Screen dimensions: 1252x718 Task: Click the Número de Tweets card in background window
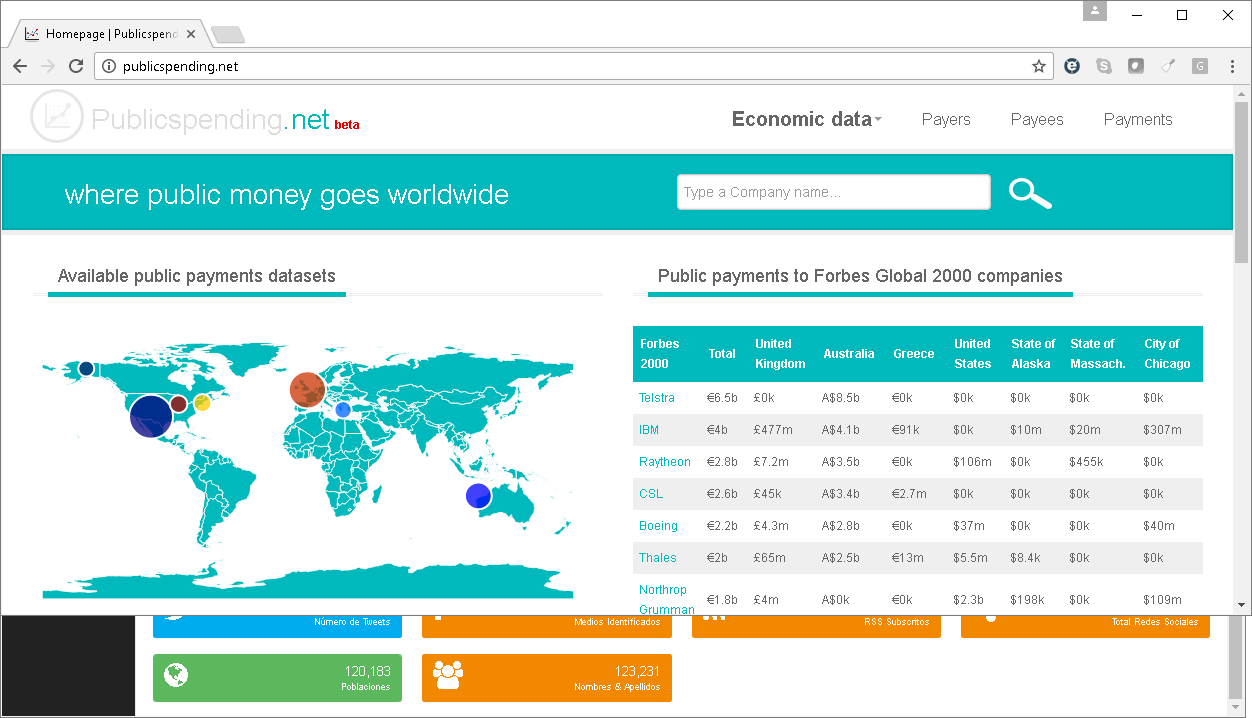(x=277, y=625)
